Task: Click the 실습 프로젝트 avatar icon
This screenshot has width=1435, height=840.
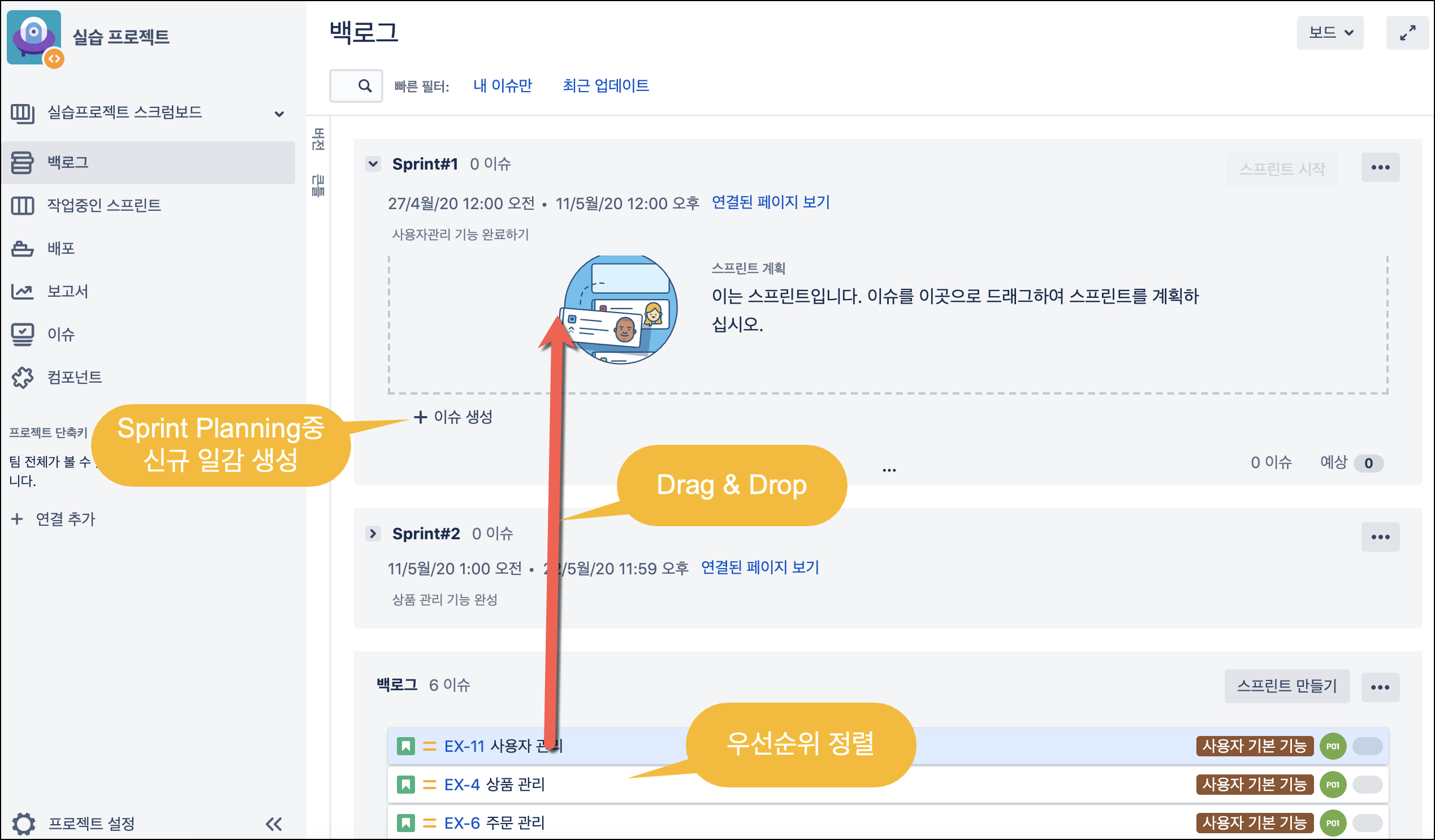Action: tap(34, 37)
